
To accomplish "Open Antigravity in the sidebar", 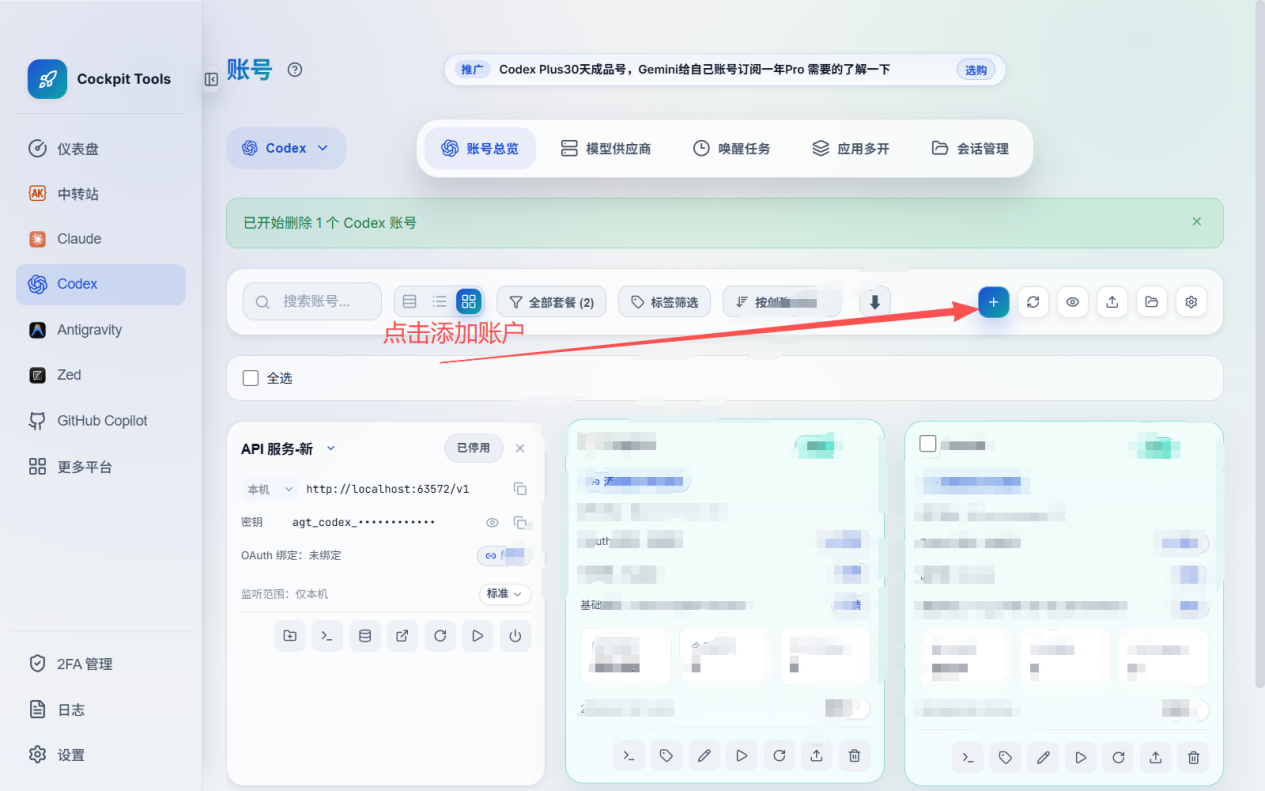I will pos(101,330).
